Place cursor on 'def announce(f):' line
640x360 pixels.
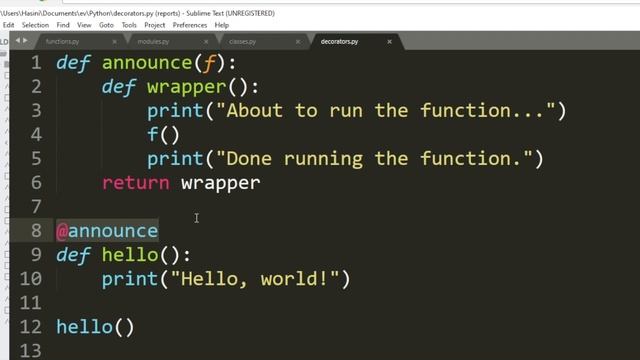click(x=146, y=63)
